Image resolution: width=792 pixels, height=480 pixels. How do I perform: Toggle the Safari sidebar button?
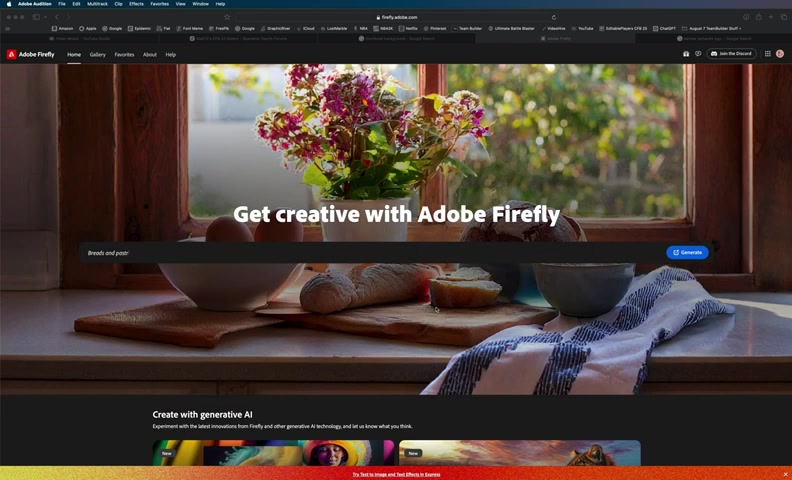tap(36, 17)
